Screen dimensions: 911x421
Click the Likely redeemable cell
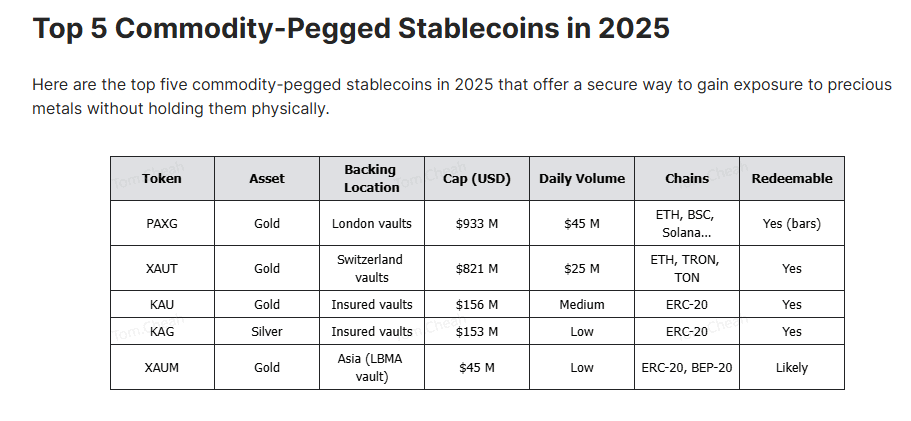(x=791, y=368)
